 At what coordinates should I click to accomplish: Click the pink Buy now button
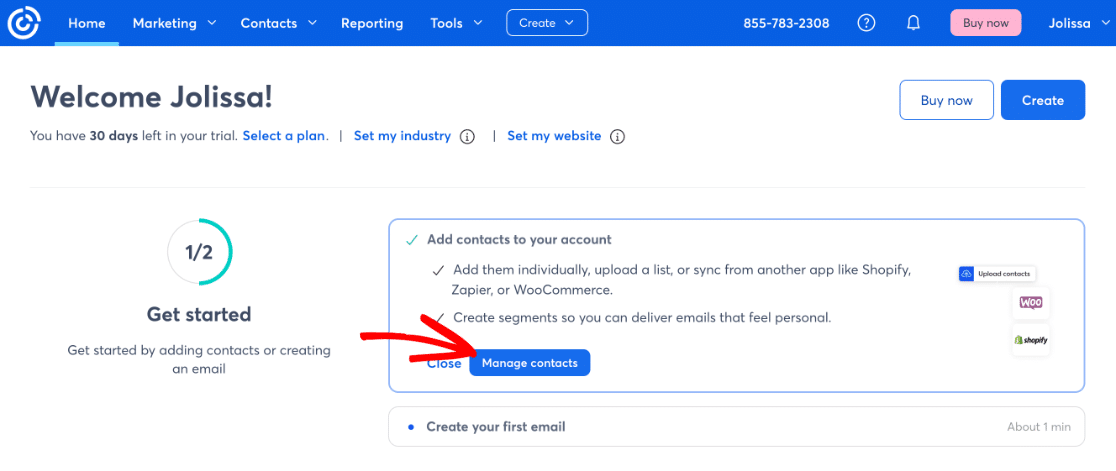click(x=986, y=23)
